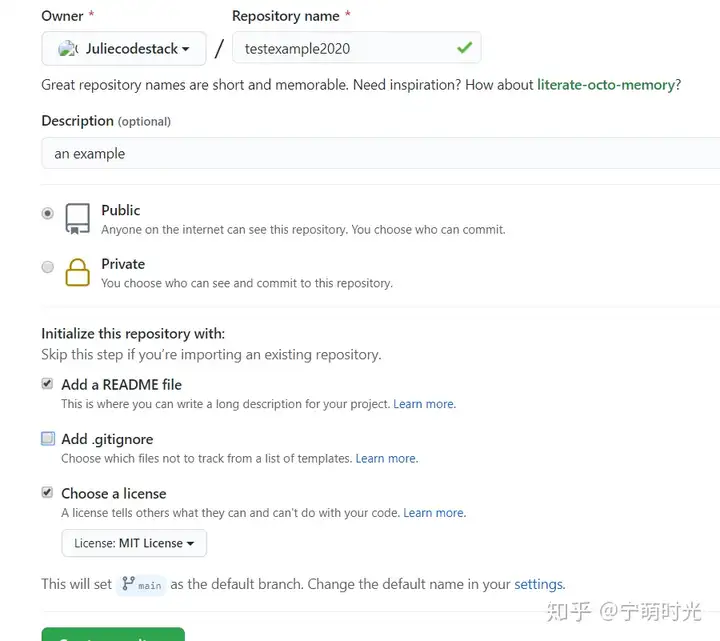
Task: Click the main branch icon label
Action: 141,585
